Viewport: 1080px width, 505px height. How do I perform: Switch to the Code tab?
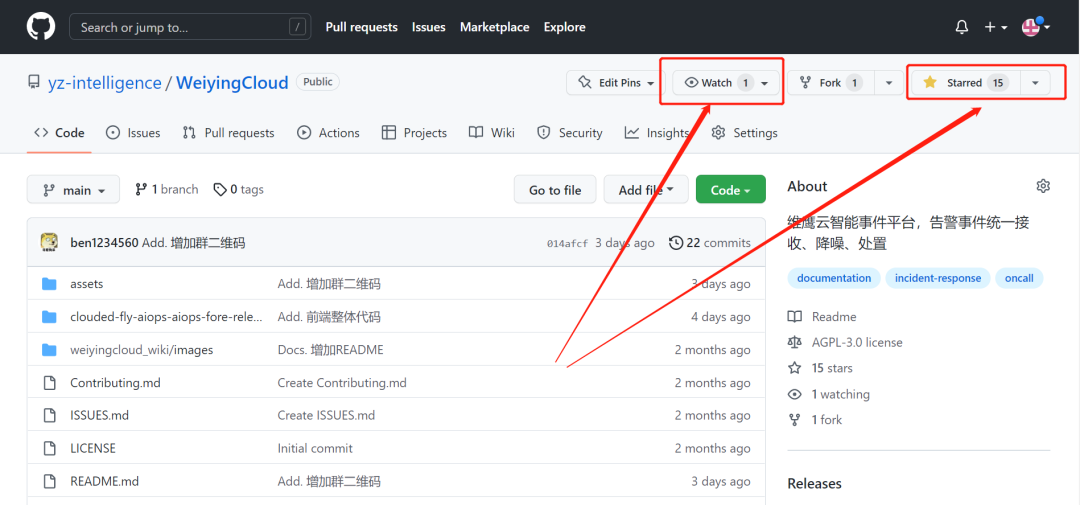[59, 133]
